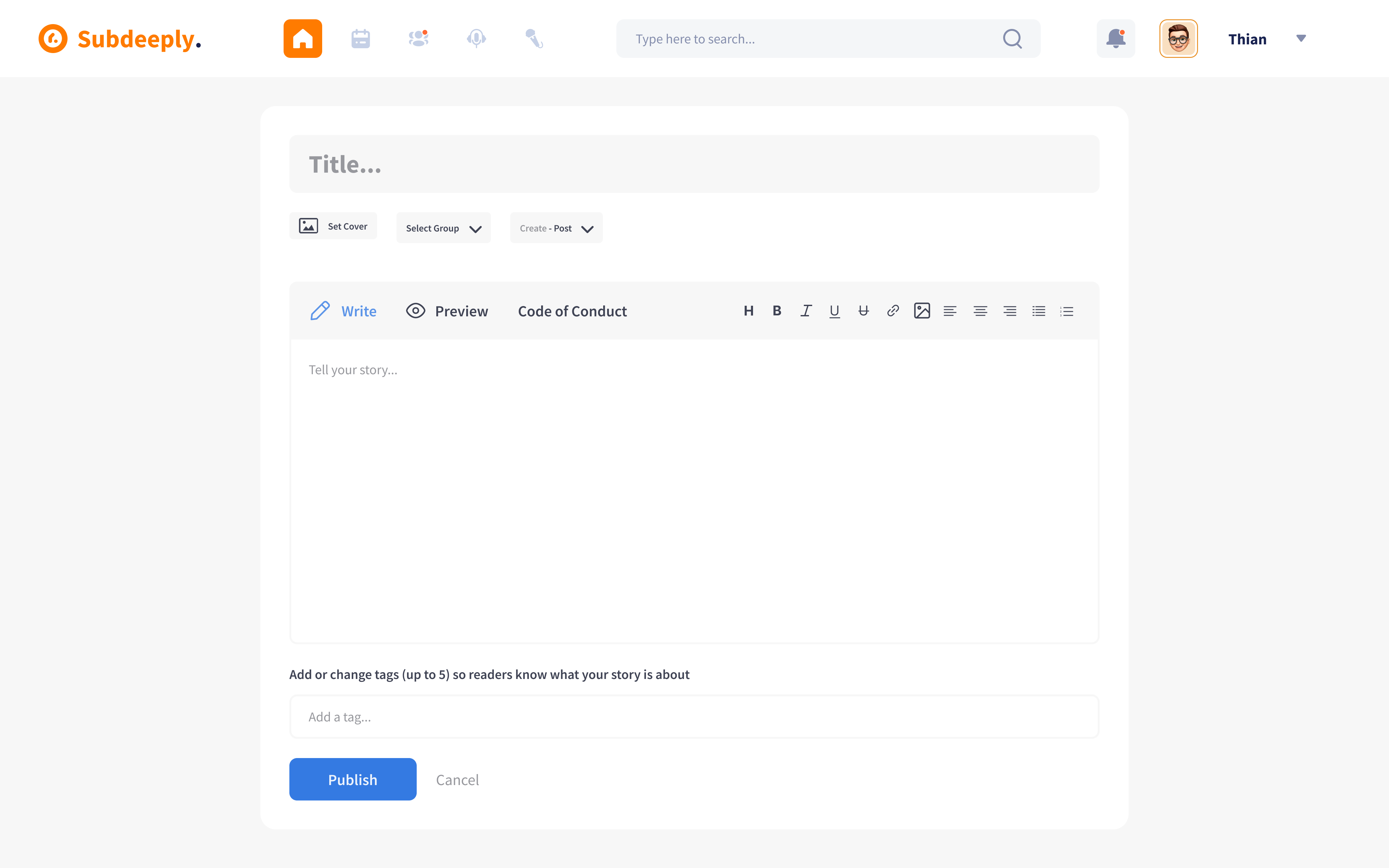This screenshot has width=1389, height=868.
Task: Open the calendar icon in navbar
Action: (x=360, y=39)
